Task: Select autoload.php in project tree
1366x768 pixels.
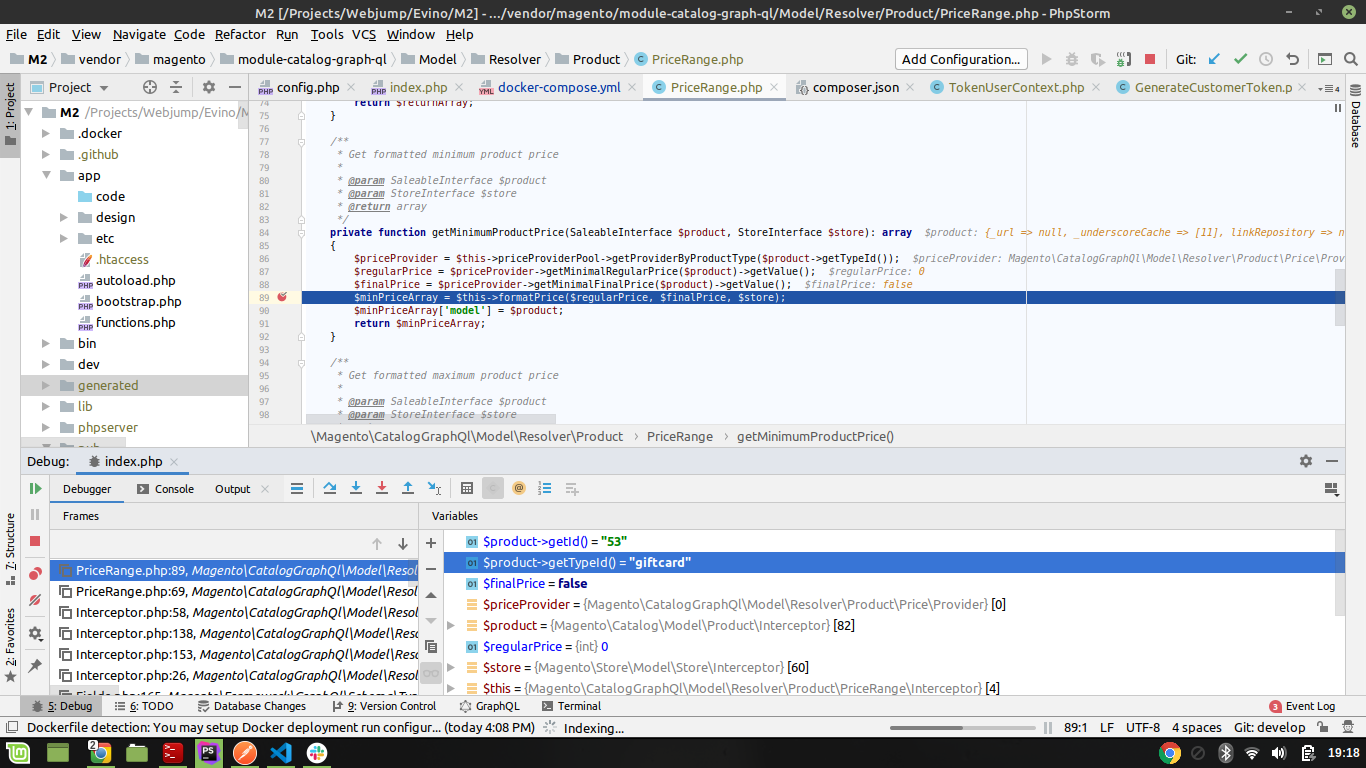Action: 135,281
